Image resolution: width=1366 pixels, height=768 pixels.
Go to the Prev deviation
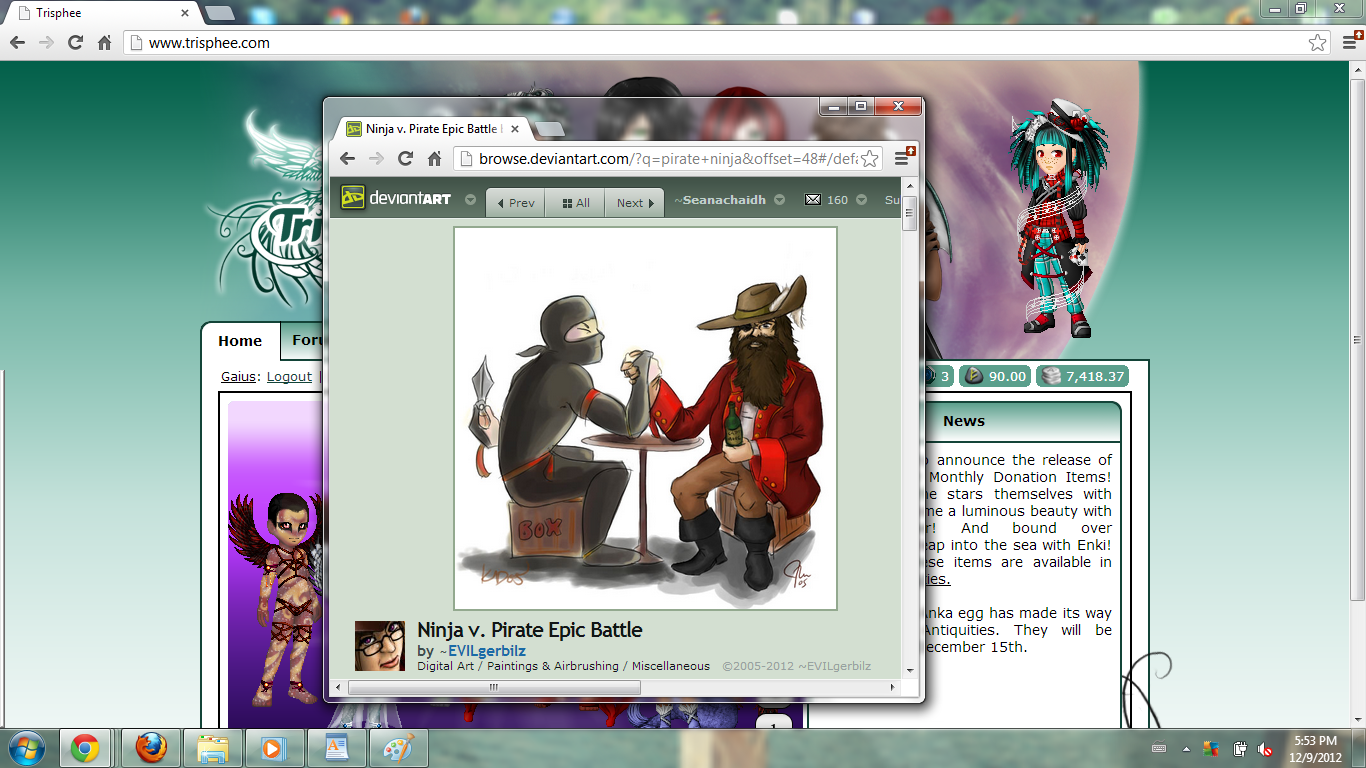(516, 202)
